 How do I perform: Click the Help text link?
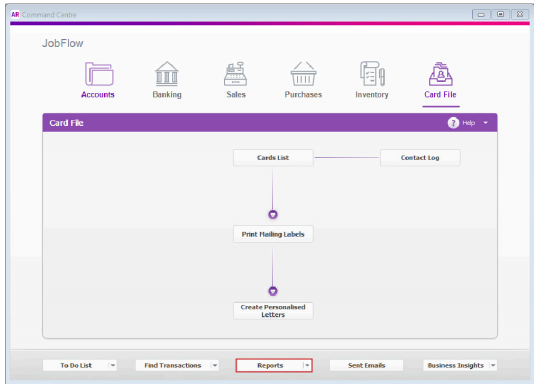(469, 123)
